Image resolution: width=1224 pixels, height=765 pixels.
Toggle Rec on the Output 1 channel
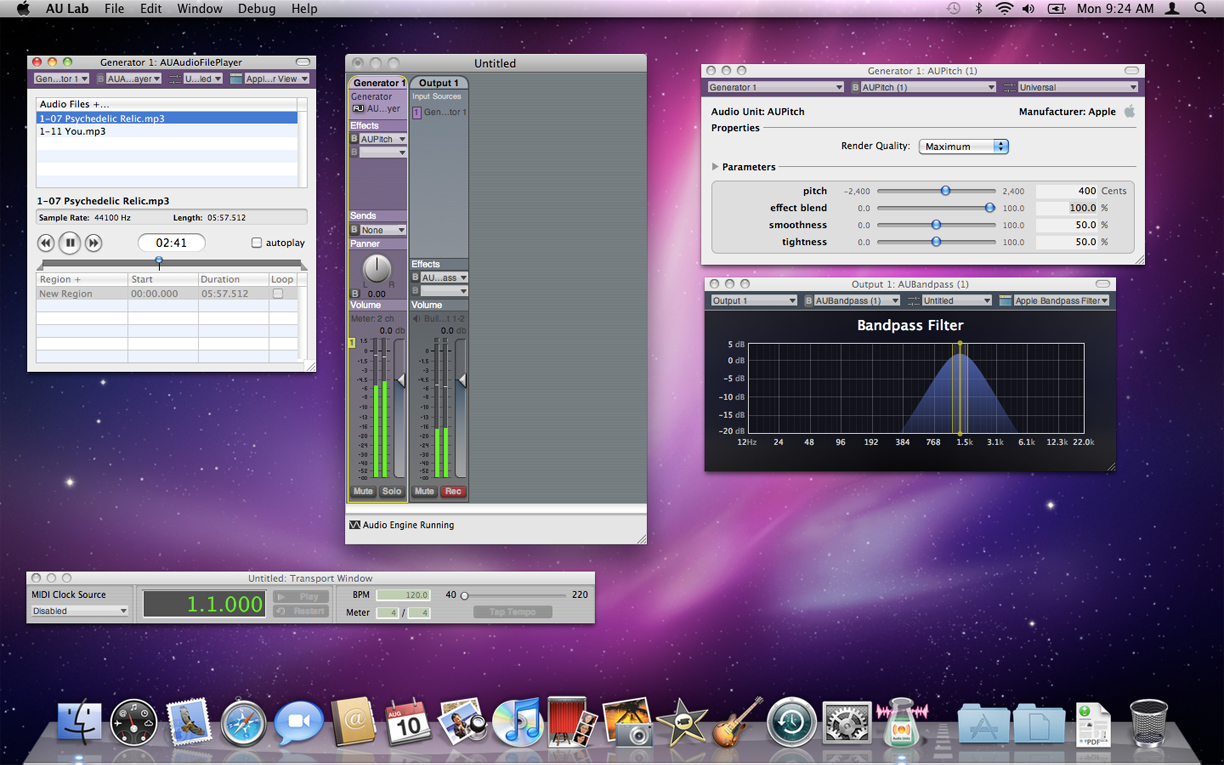(x=453, y=492)
